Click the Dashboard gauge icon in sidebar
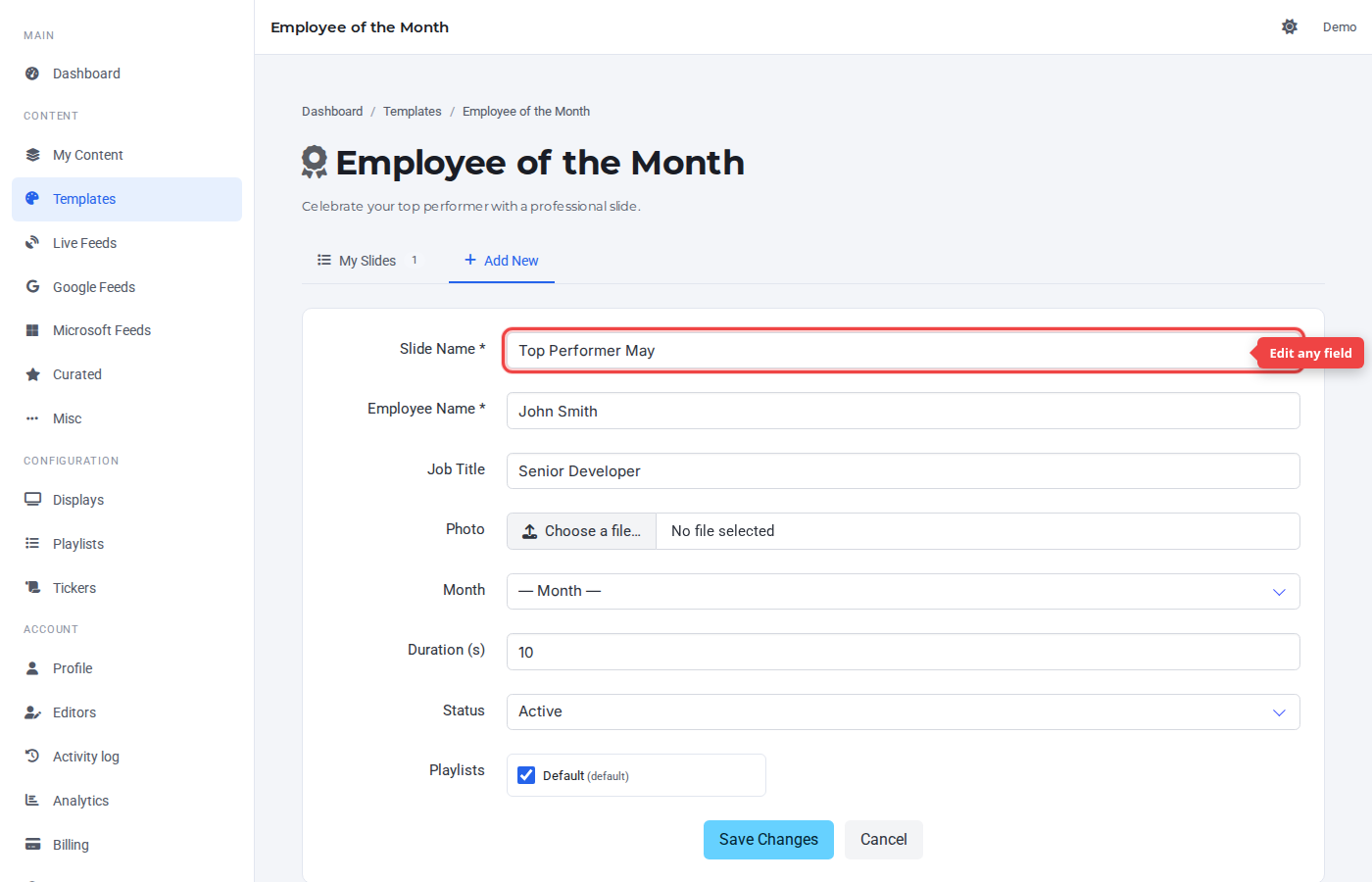Image resolution: width=1372 pixels, height=882 pixels. point(32,73)
